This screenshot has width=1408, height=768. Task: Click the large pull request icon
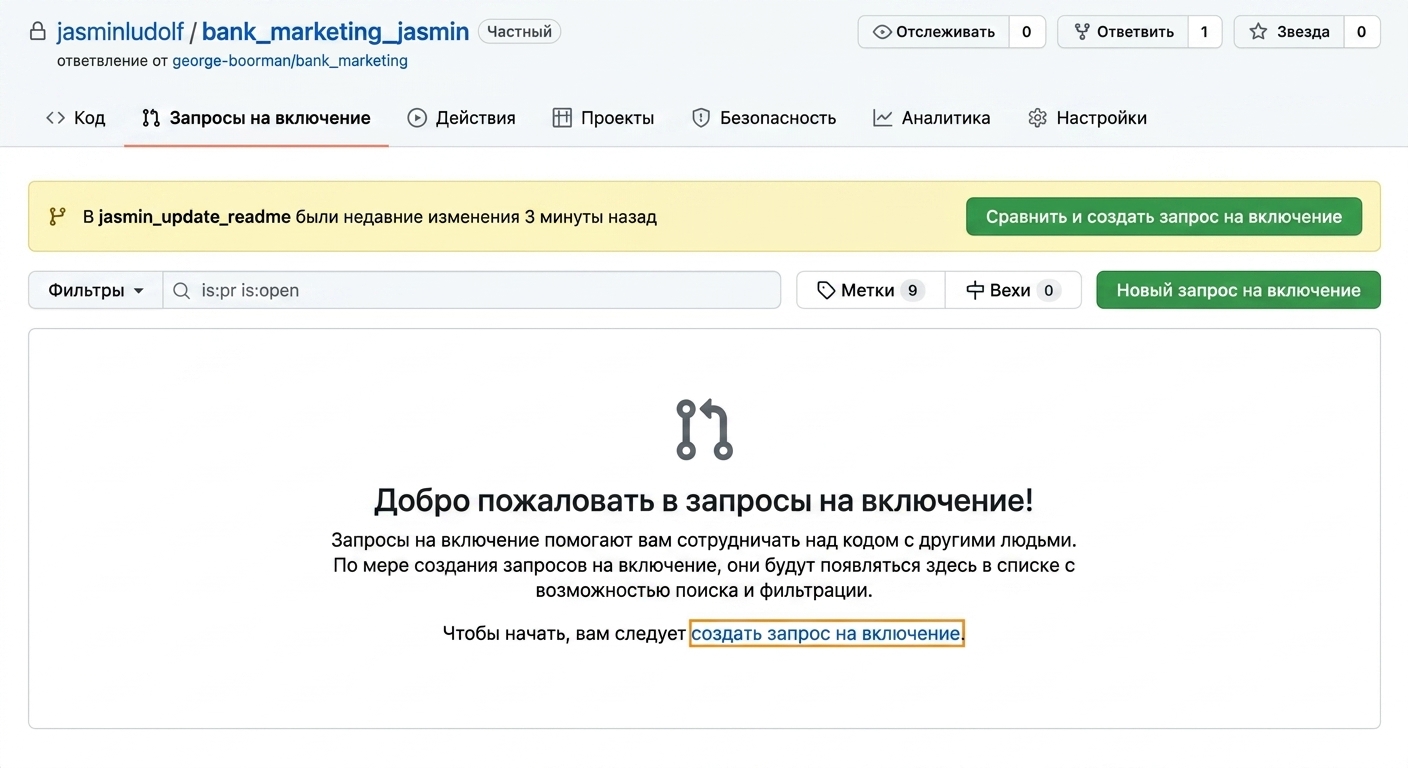(x=704, y=429)
